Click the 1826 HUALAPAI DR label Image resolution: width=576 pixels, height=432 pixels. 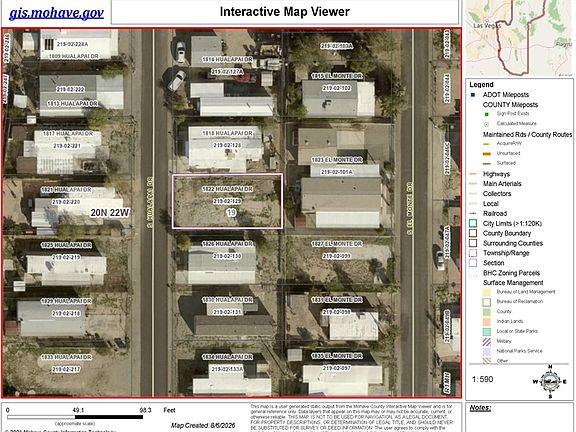coord(227,244)
